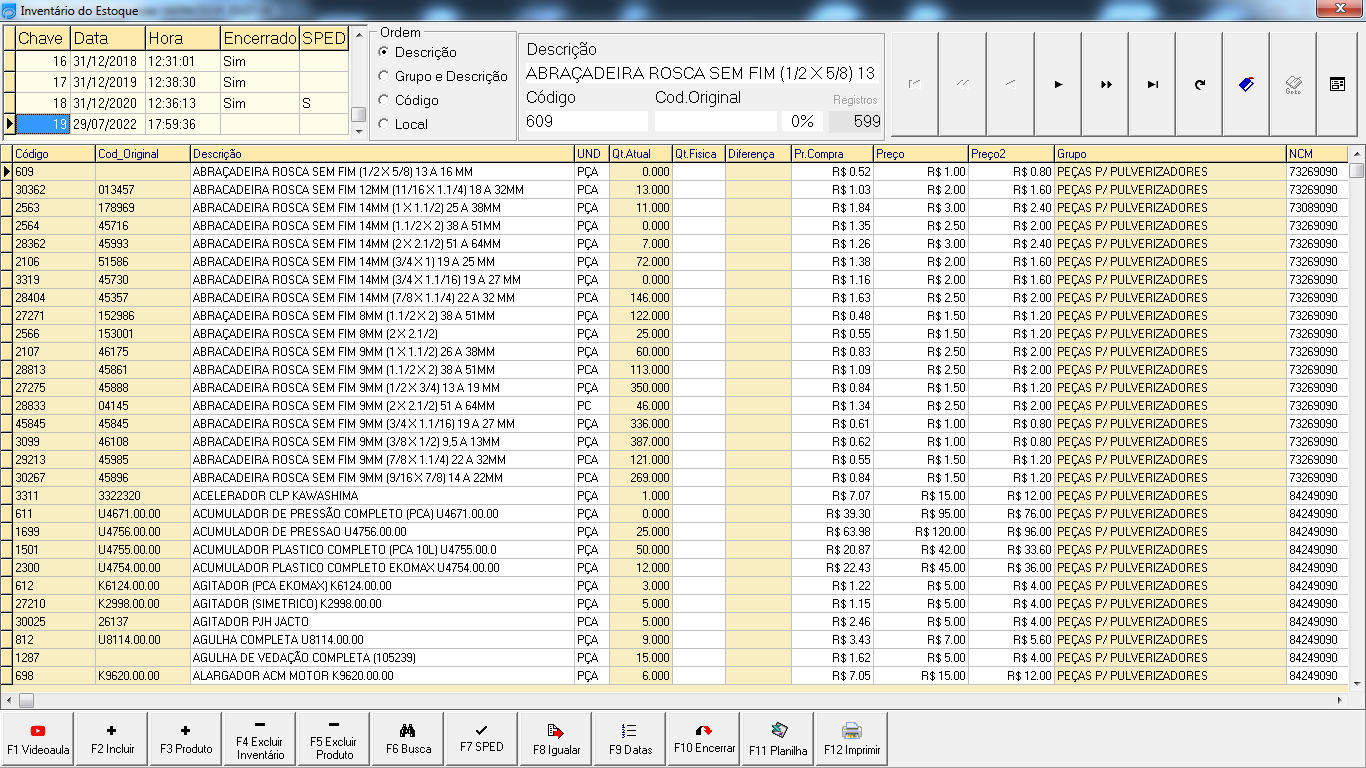The width and height of the screenshot is (1366, 768).
Task: Jump back several records (double left arrow)
Action: point(962,85)
